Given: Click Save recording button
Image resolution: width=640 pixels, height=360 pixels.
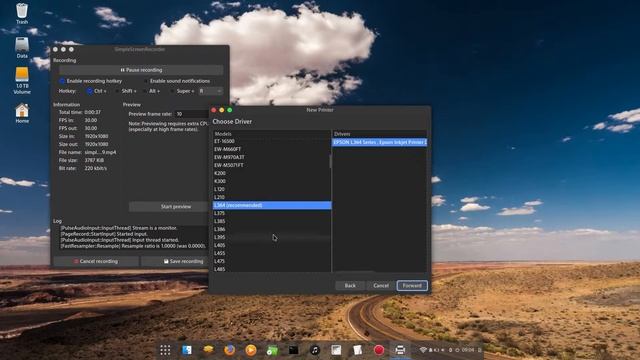Looking at the screenshot, I should pos(175,261).
